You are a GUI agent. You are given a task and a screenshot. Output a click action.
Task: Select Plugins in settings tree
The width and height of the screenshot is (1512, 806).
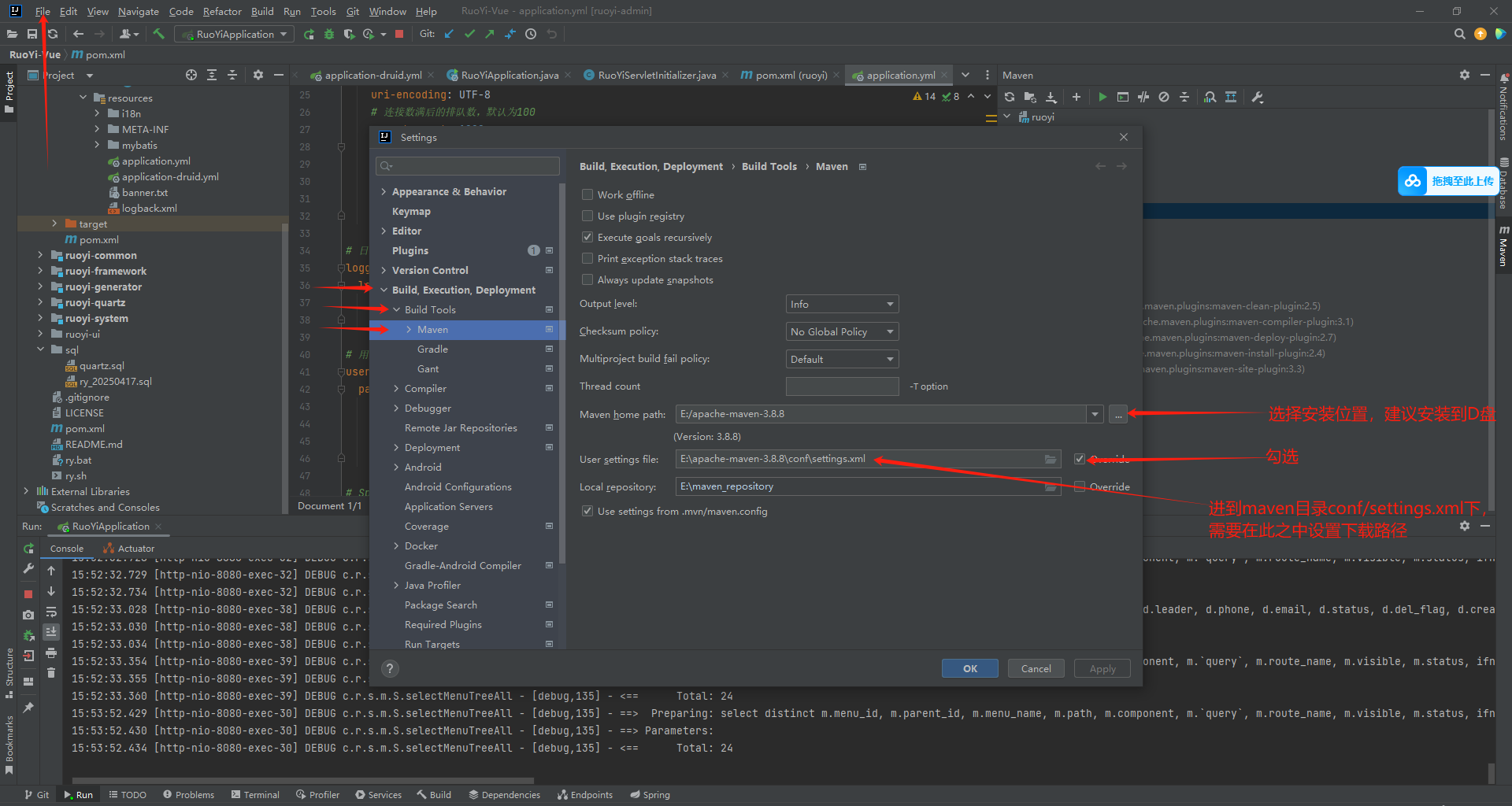click(410, 250)
